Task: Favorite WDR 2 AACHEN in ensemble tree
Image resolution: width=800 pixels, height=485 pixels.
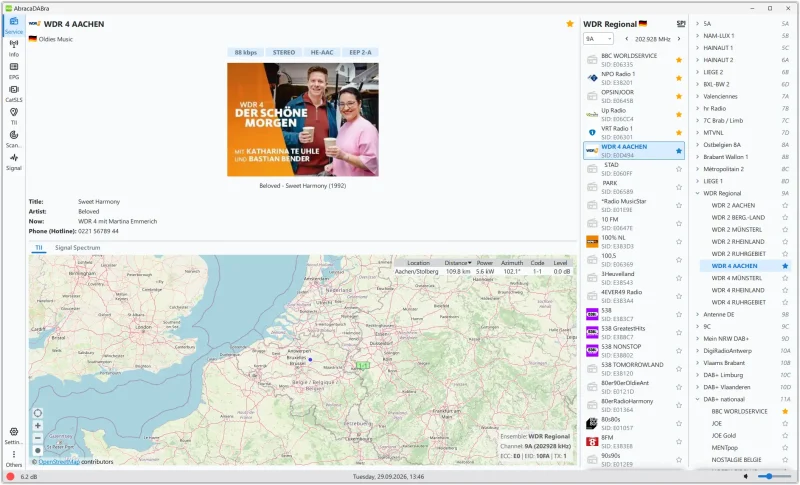Action: pyautogui.click(x=785, y=205)
